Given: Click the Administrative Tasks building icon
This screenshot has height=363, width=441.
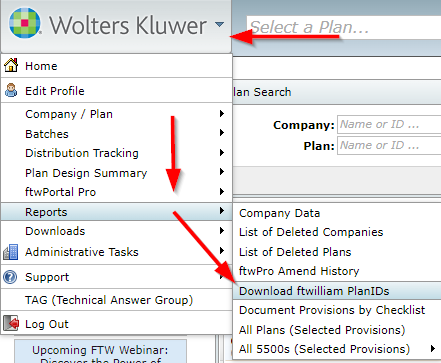Looking at the screenshot, I should [x=11, y=252].
